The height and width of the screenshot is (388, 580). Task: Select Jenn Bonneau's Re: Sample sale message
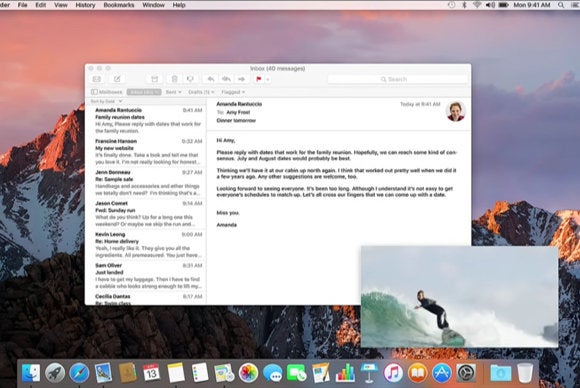click(x=148, y=182)
